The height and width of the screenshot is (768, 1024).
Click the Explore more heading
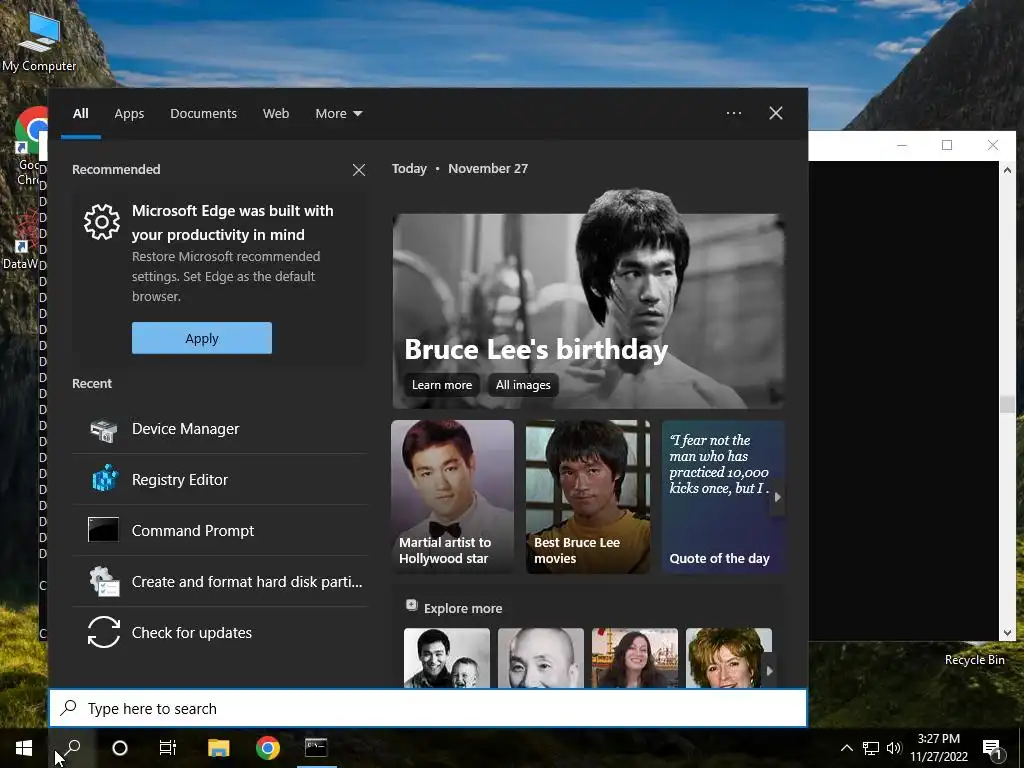pyautogui.click(x=462, y=609)
